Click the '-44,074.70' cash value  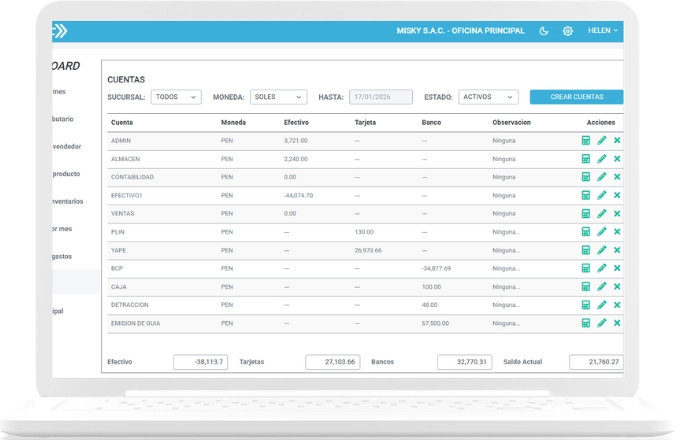pyautogui.click(x=298, y=195)
